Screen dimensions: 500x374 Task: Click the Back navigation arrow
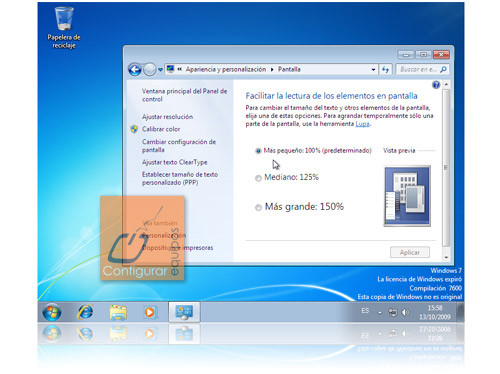[x=135, y=70]
